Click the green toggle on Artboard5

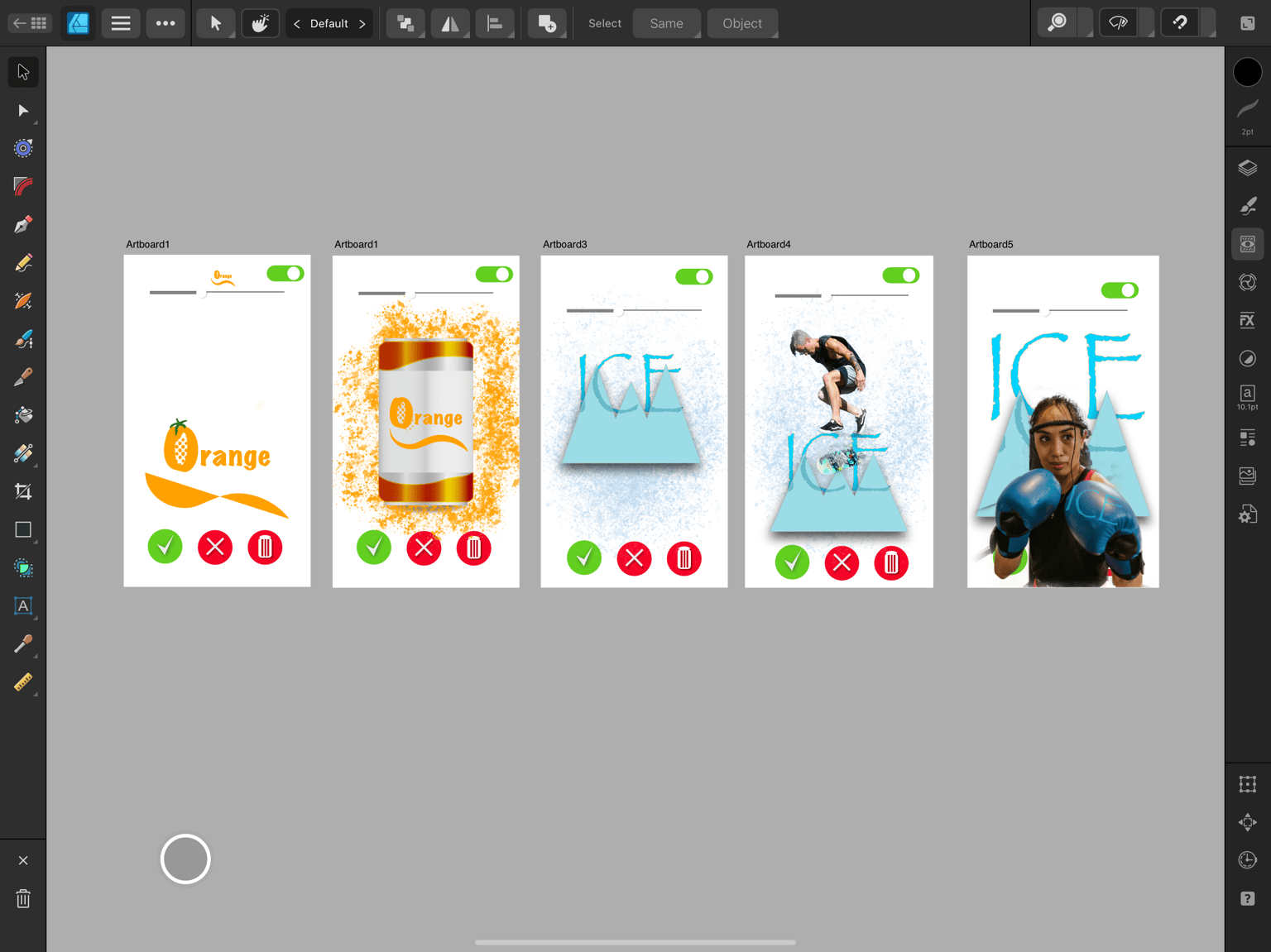tap(1120, 290)
